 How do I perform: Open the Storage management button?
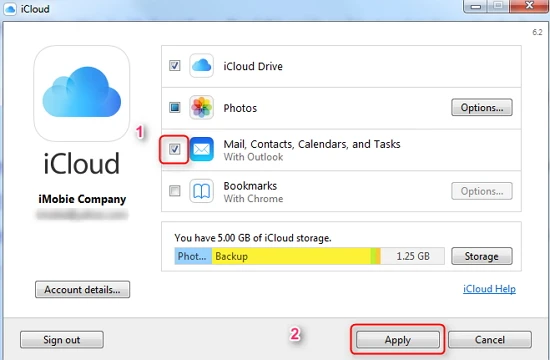click(x=482, y=256)
